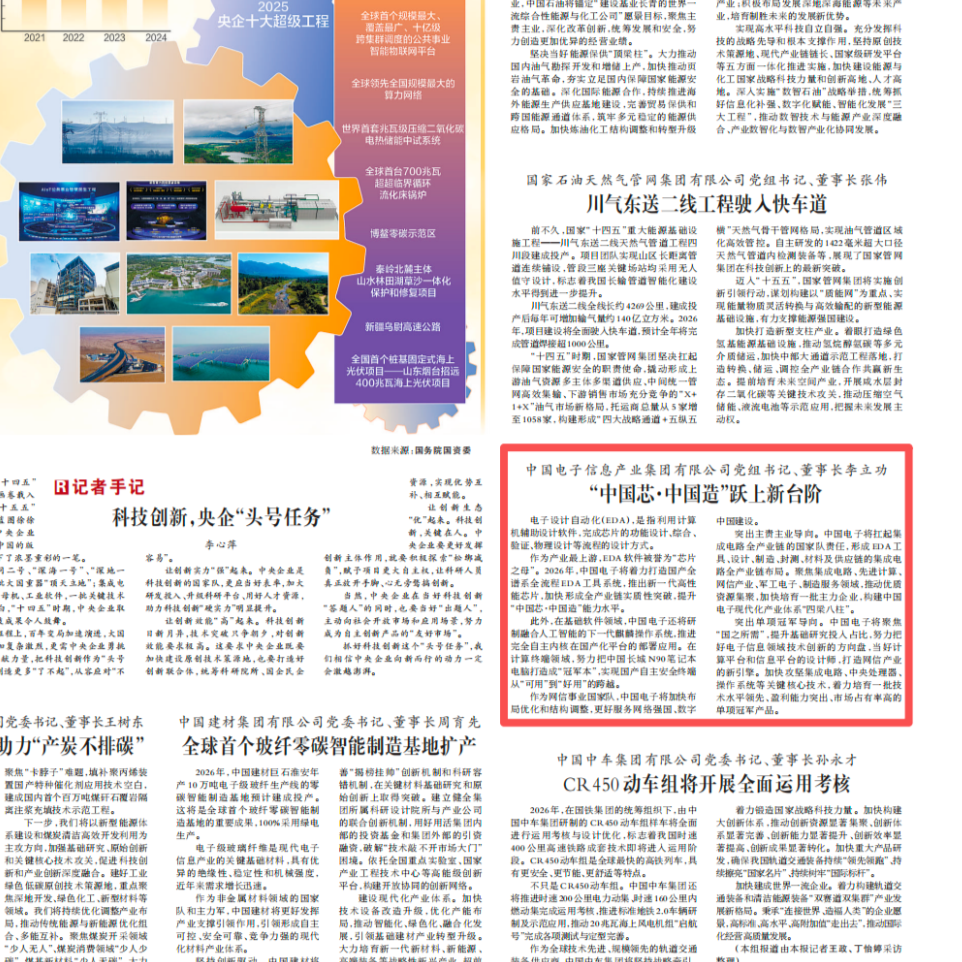Select 新疆乌尉高速公路 in the project list
The image size is (962, 962).
(403, 326)
